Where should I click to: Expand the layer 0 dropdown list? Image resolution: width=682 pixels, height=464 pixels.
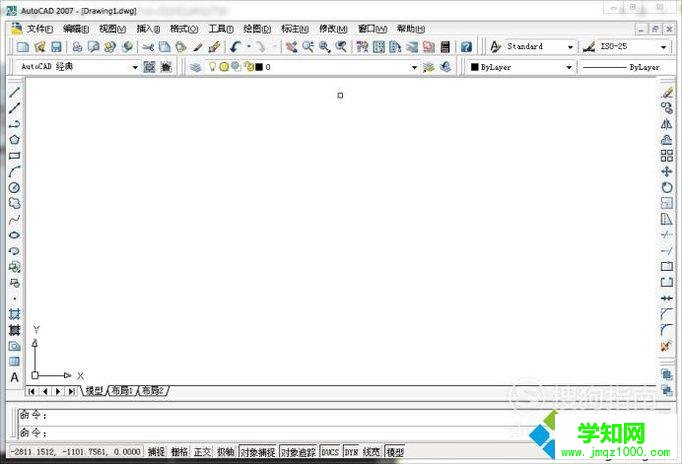click(x=414, y=67)
